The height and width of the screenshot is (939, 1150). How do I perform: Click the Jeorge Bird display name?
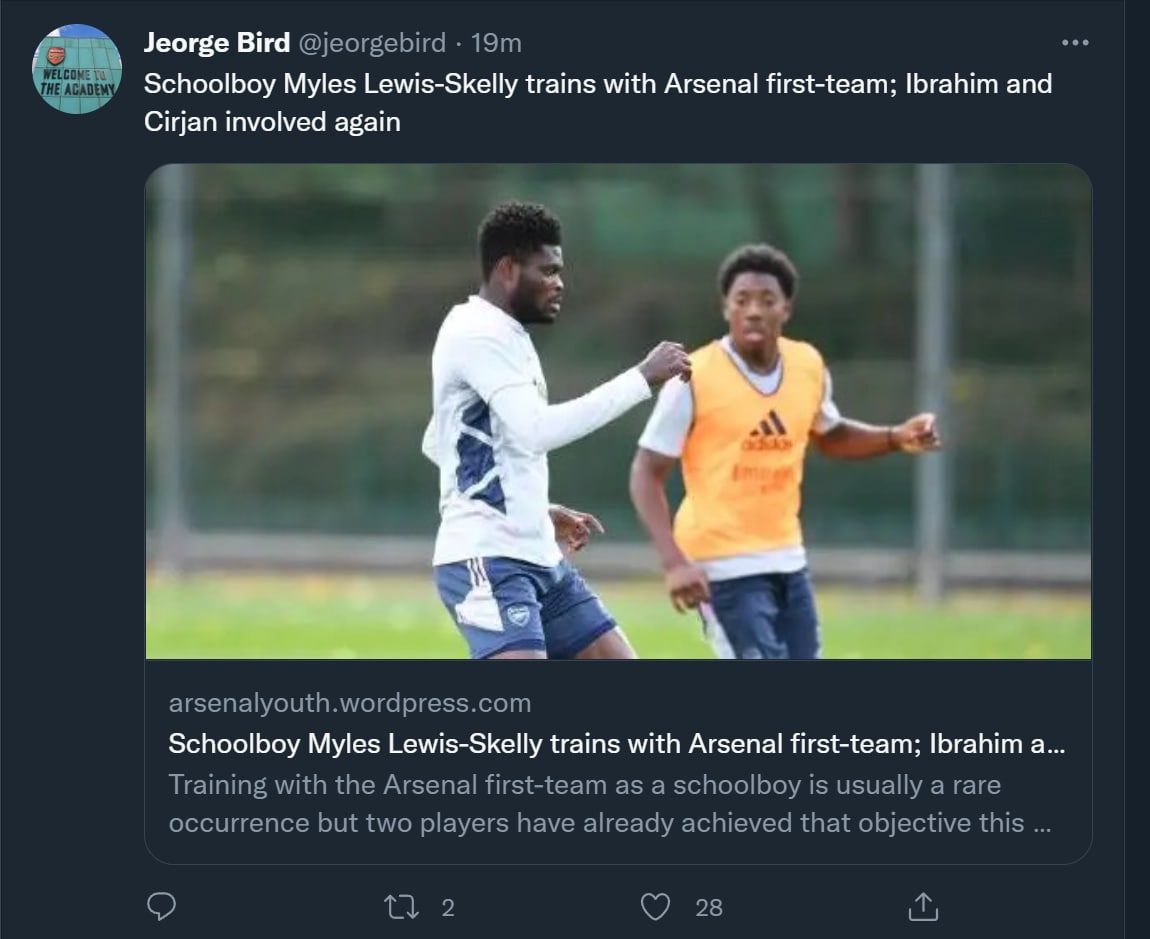click(217, 43)
